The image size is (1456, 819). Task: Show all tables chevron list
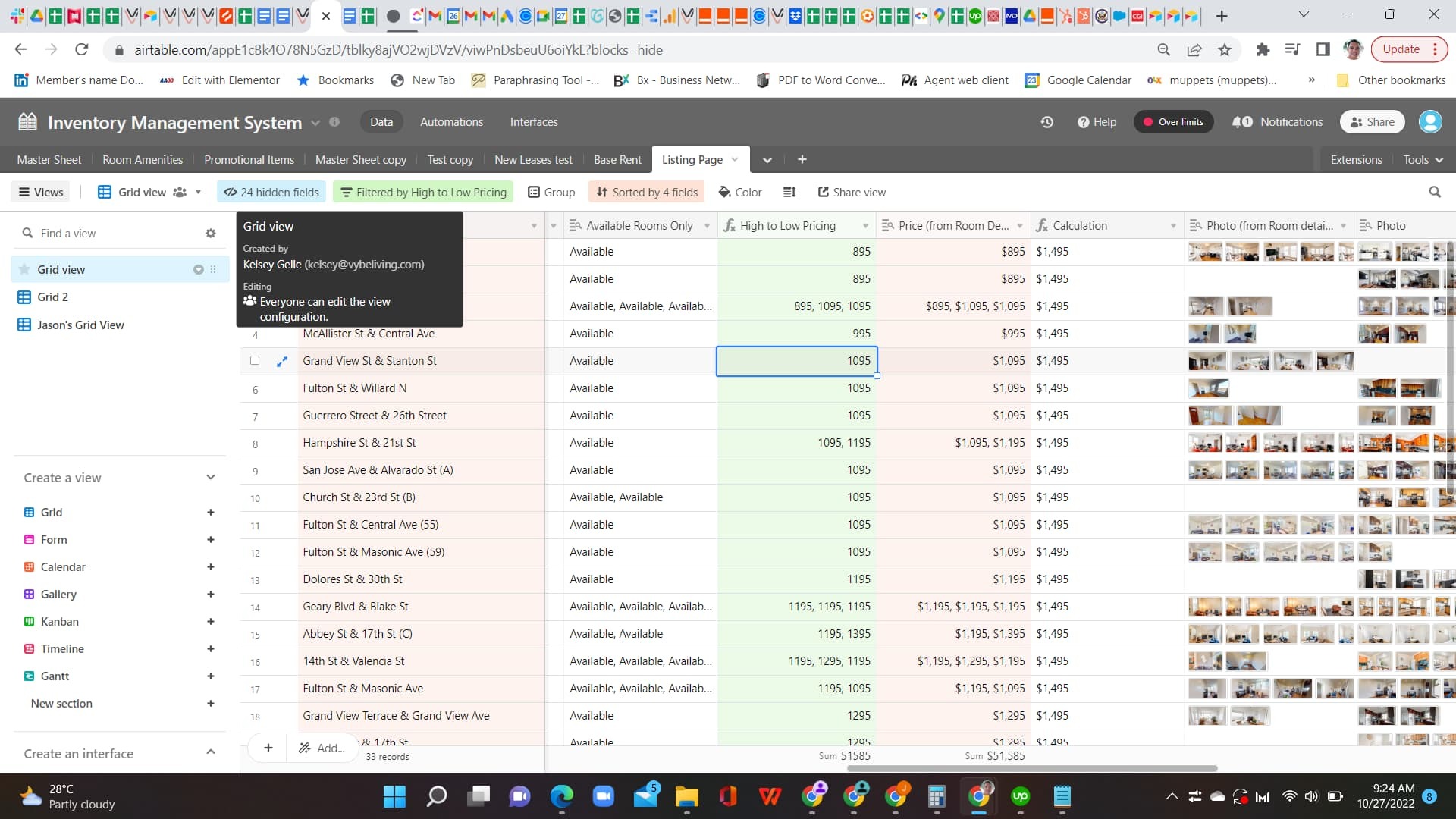point(767,160)
